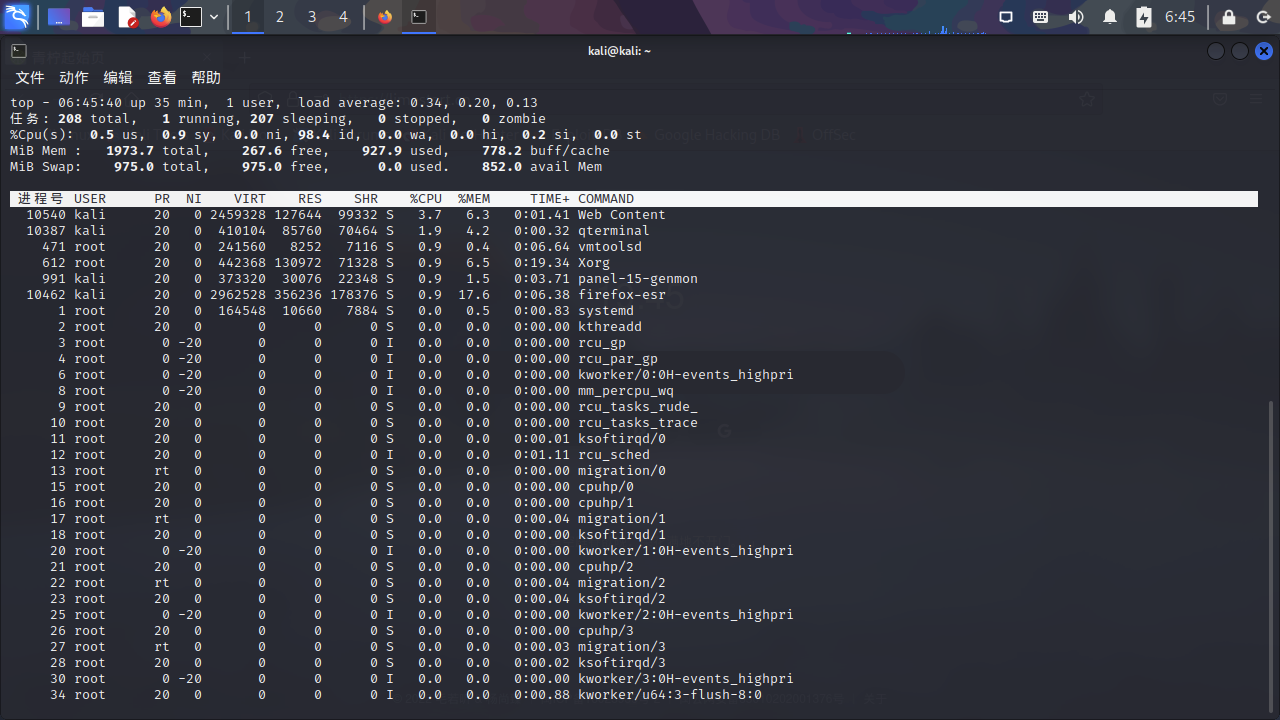
Task: Click PID 10540 in process list
Action: 46,215
